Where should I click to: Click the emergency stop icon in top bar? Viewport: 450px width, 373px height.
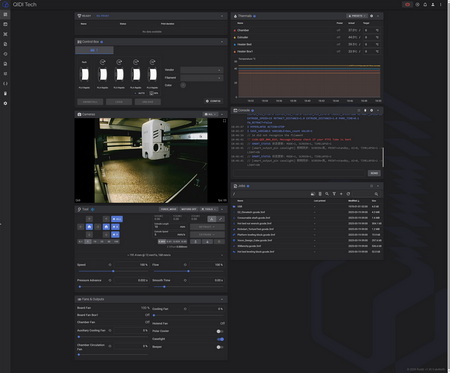[407, 5]
